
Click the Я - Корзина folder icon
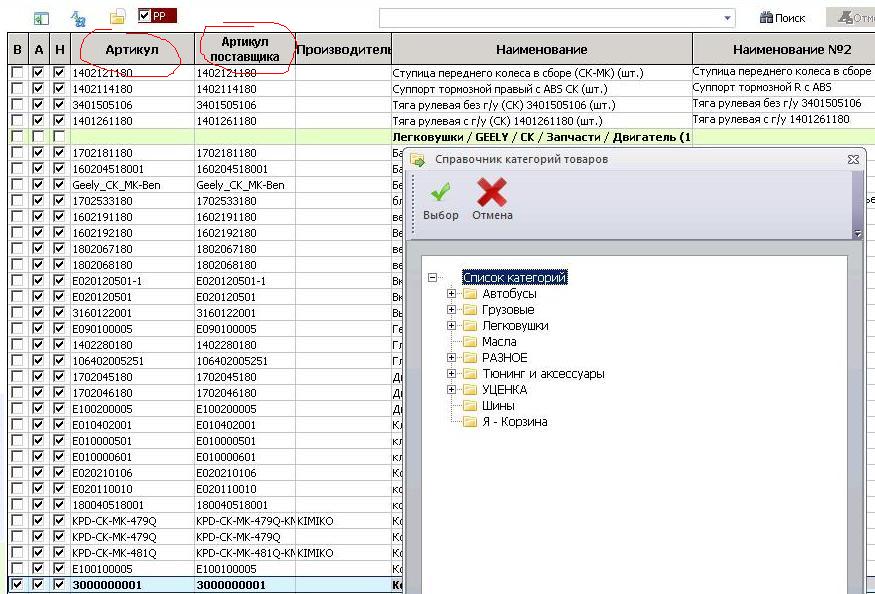coord(470,422)
